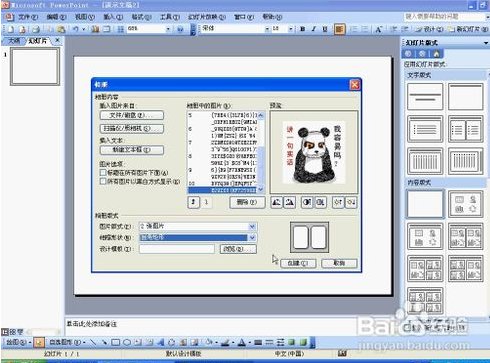Click the Select Objects pointer icon
490x363 pixels.
39,342
